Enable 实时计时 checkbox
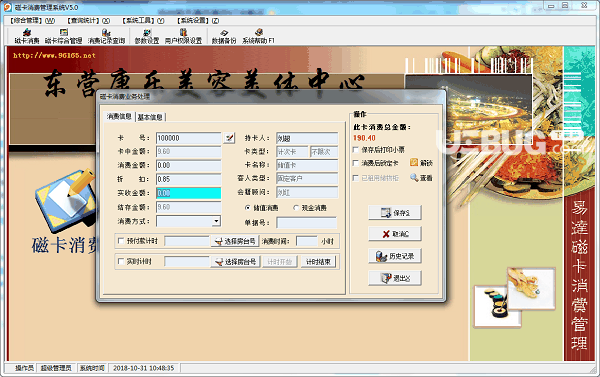 pos(121,261)
